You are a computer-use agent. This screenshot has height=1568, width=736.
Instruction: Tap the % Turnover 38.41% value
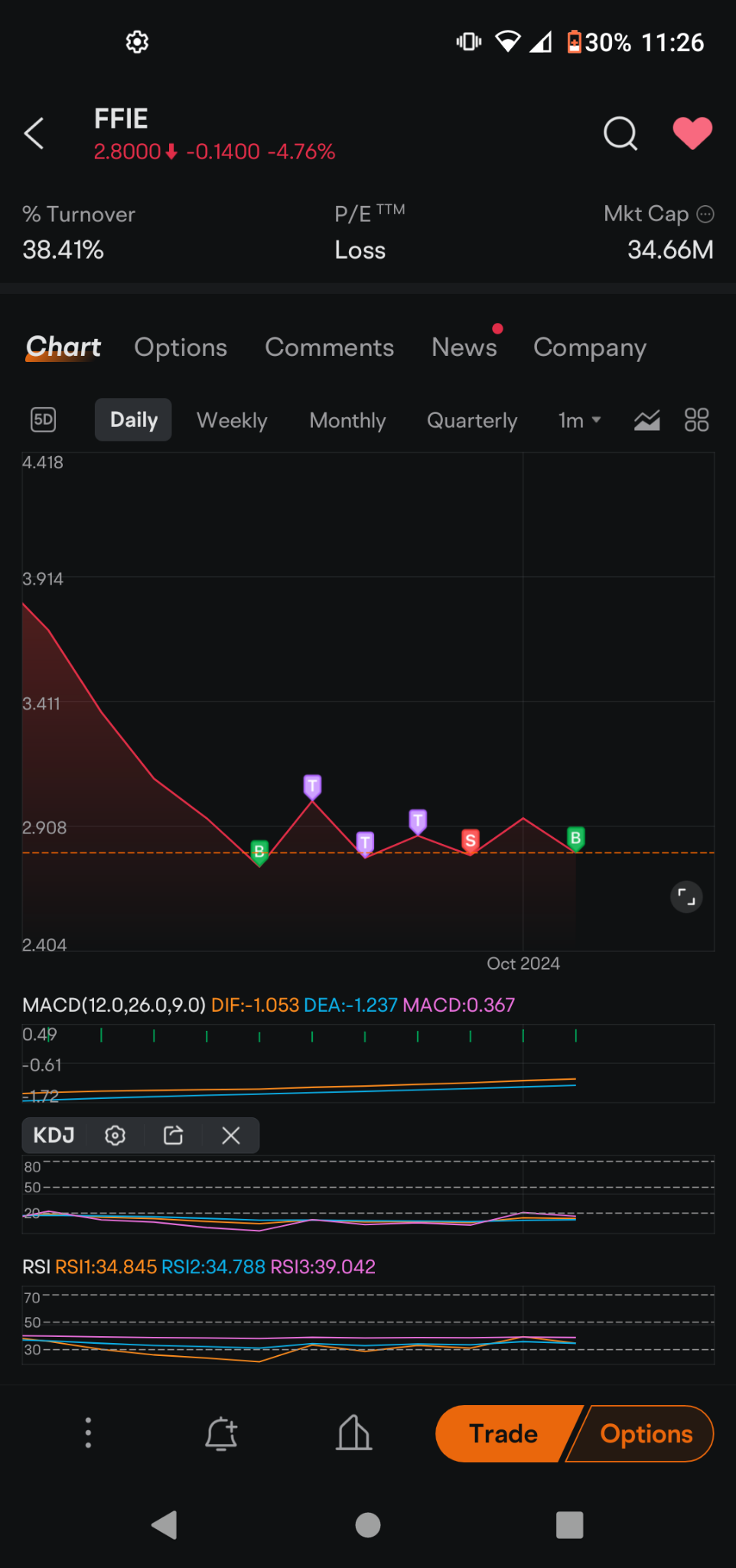point(63,249)
